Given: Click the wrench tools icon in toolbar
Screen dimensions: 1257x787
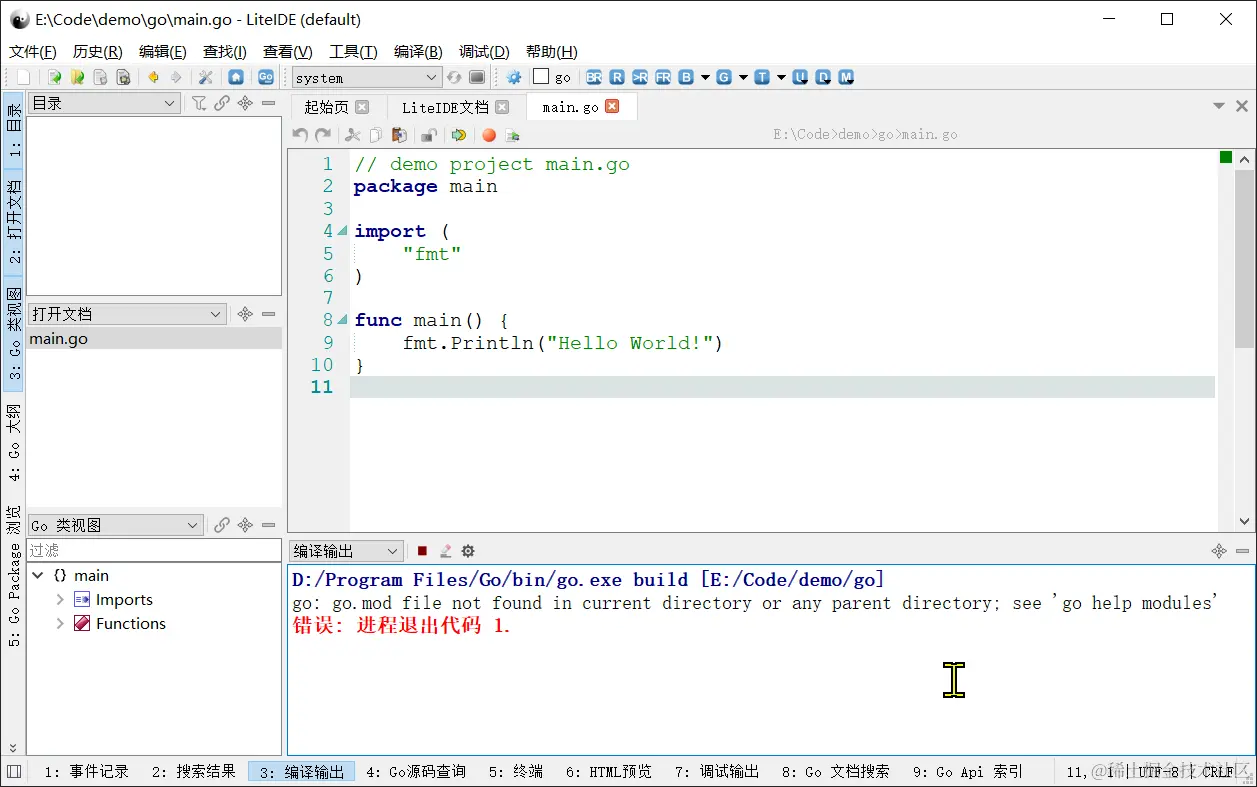Looking at the screenshot, I should tap(206, 77).
